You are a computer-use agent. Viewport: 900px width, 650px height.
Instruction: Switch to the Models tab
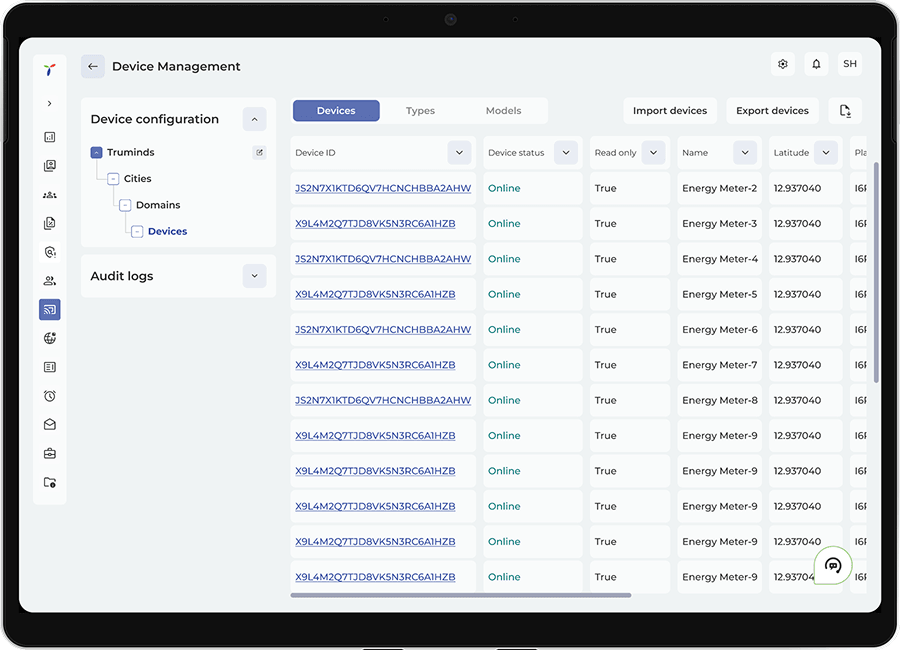503,111
